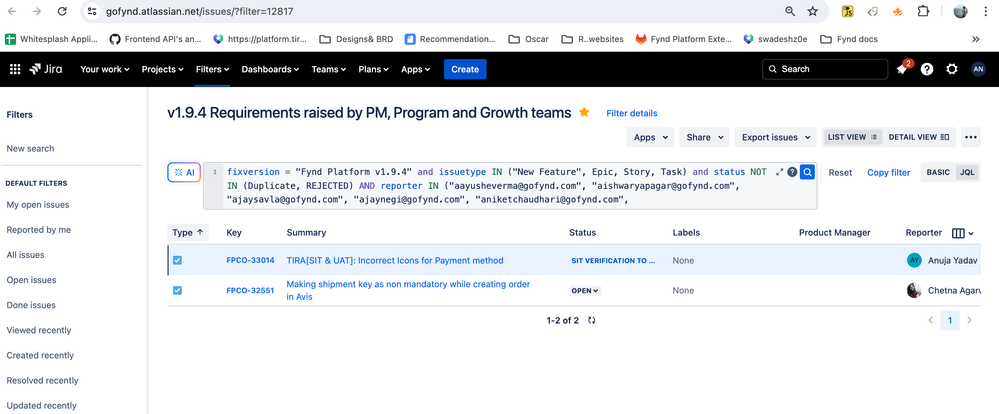
Task: Open the browser extensions puzzle icon
Action: click(923, 11)
